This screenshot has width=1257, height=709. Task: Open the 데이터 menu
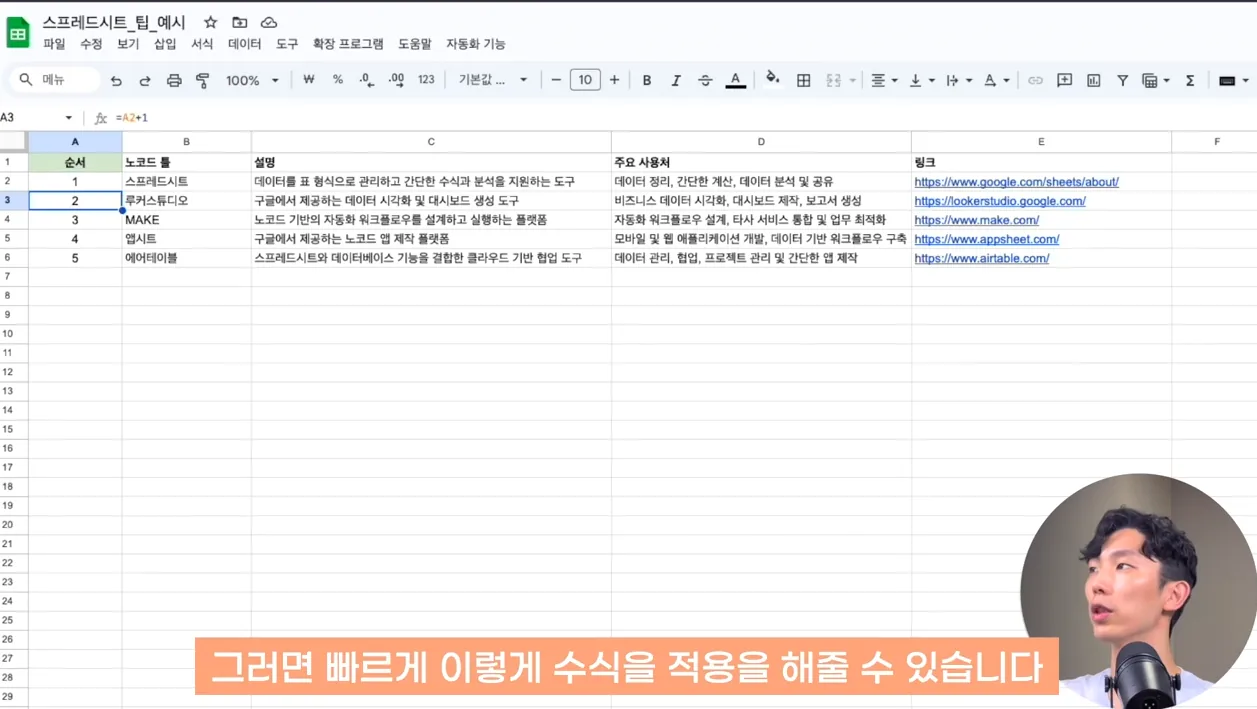pos(244,44)
